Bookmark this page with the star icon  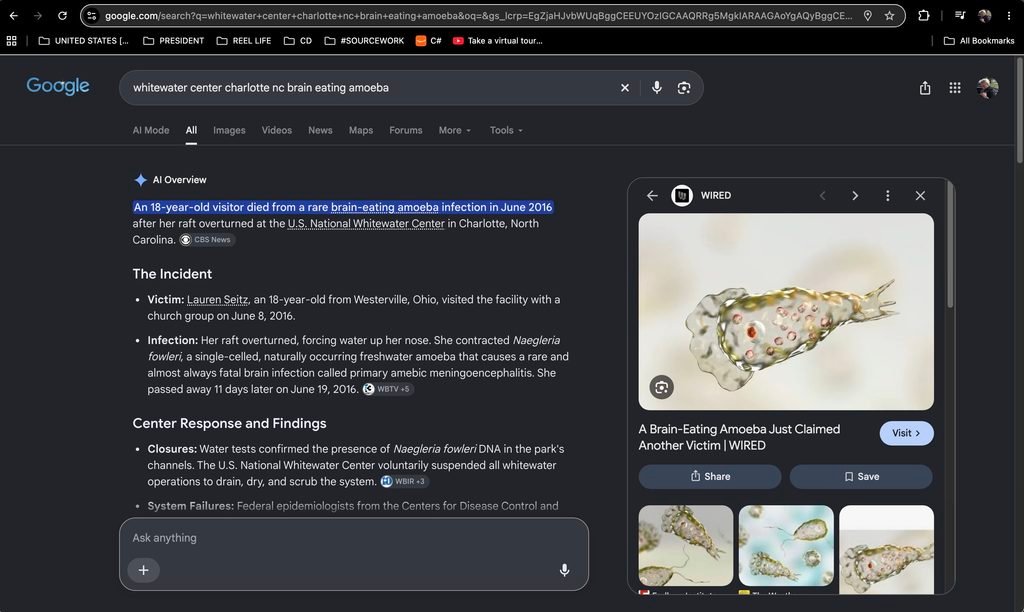pos(889,16)
